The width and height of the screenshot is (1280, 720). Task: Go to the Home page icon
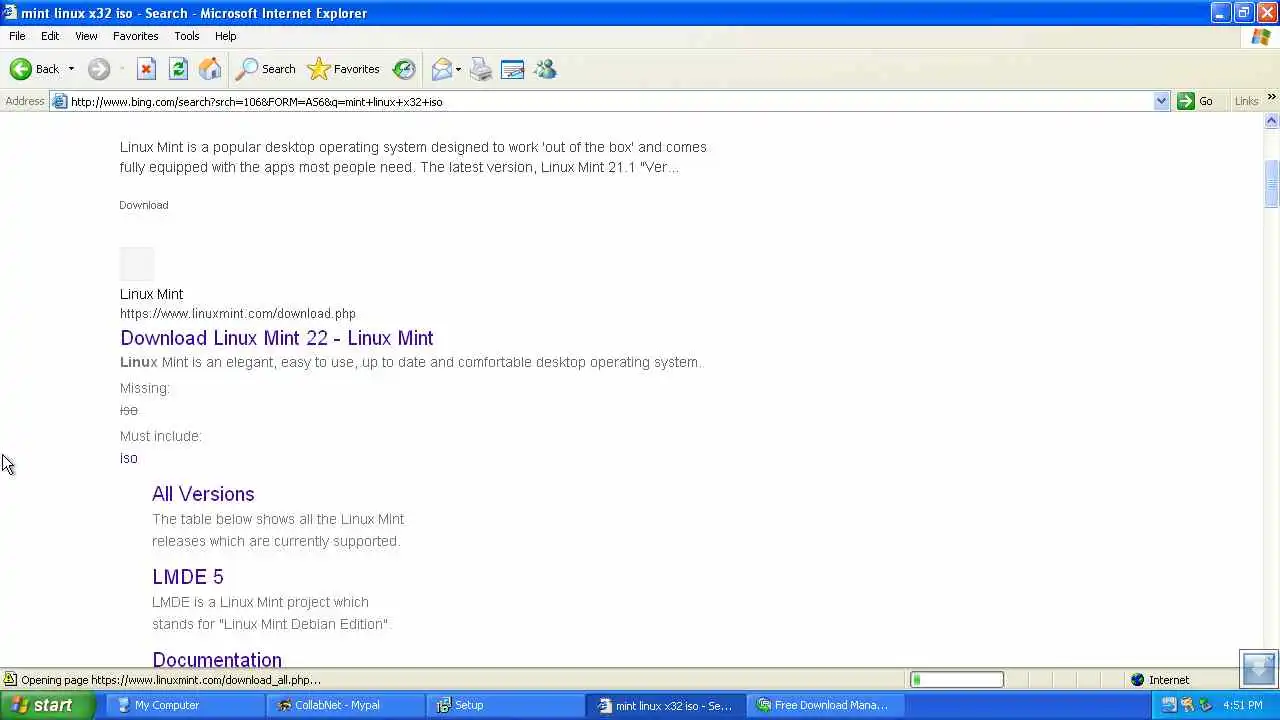210,69
